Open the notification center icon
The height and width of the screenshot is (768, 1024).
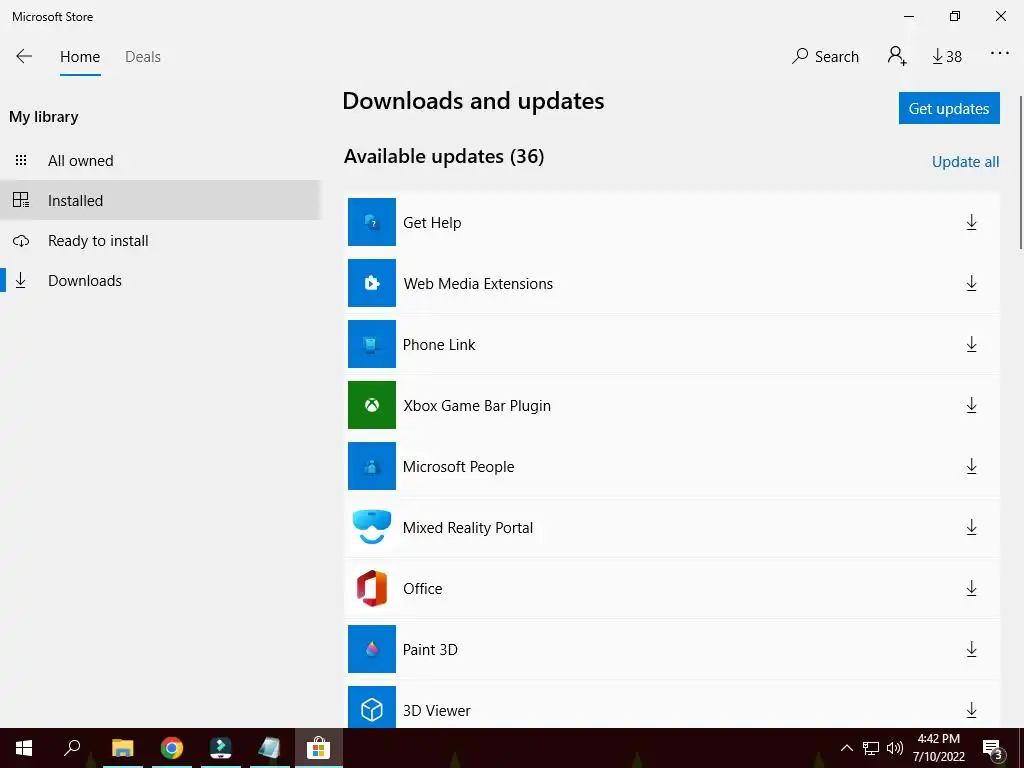993,748
